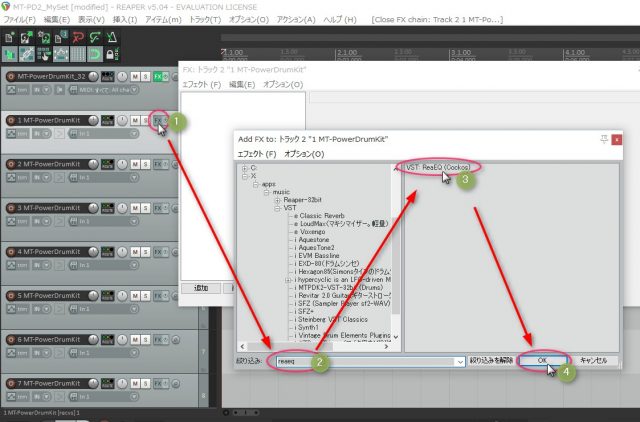Mute the 1 MT-PowerDrumKit track
640x422 pixels.
click(x=135, y=120)
